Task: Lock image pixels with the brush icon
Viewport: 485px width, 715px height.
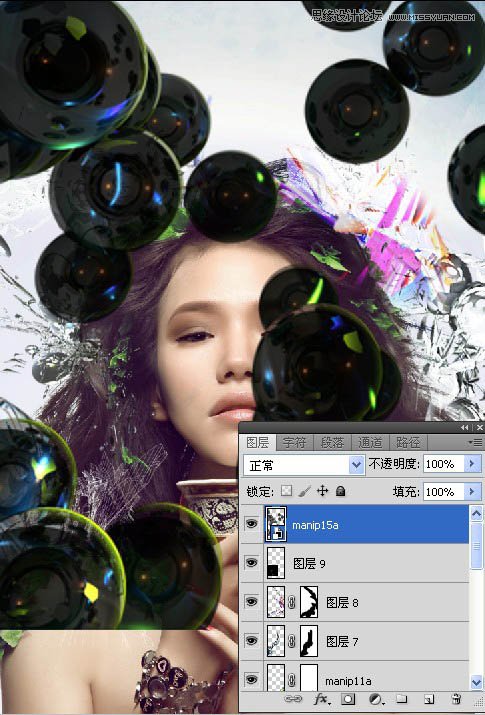Action: (304, 491)
